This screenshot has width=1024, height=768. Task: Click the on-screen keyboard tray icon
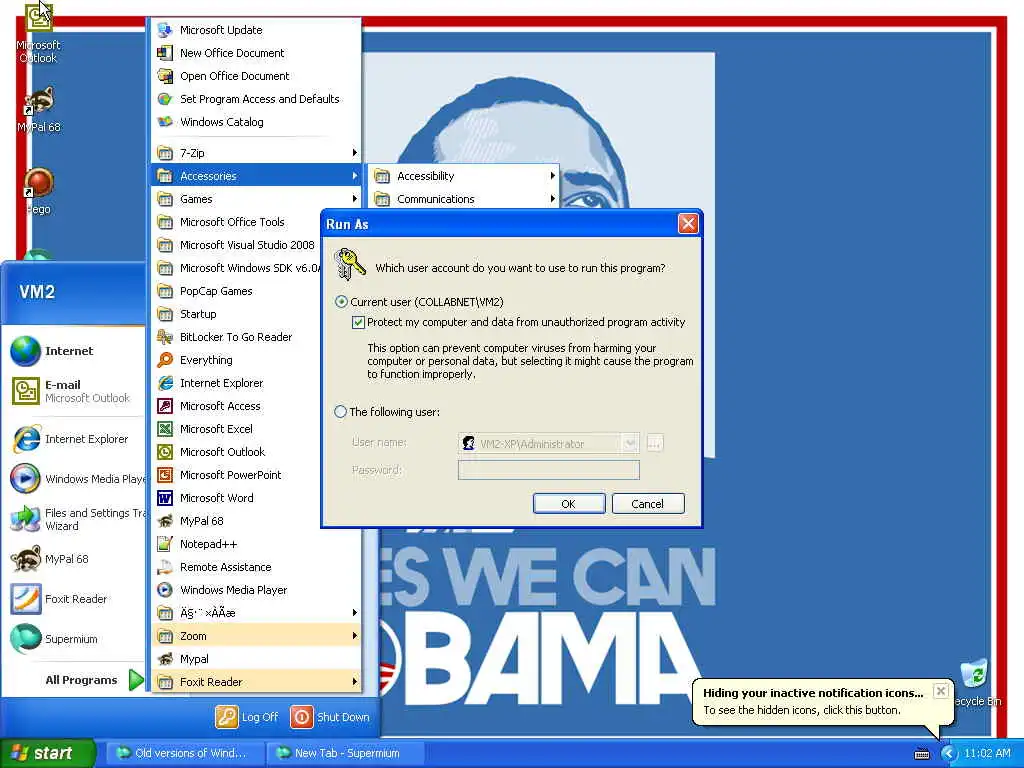click(x=921, y=754)
